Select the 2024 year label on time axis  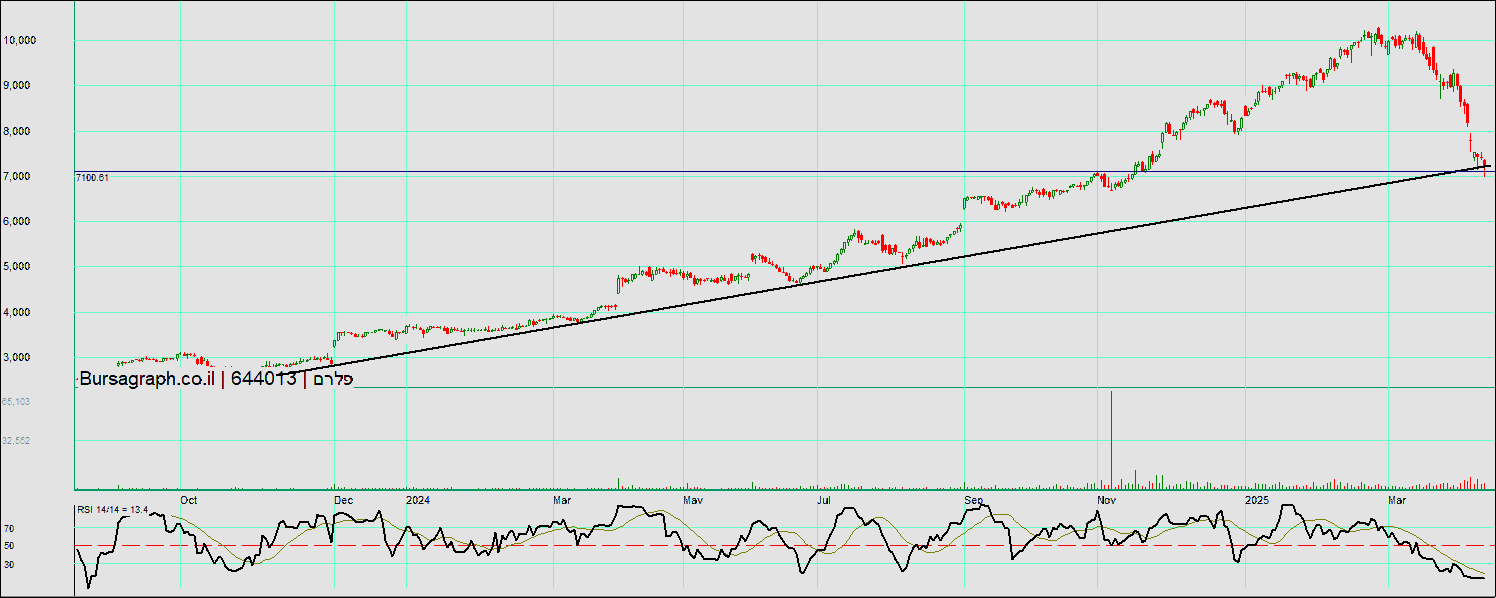click(418, 499)
